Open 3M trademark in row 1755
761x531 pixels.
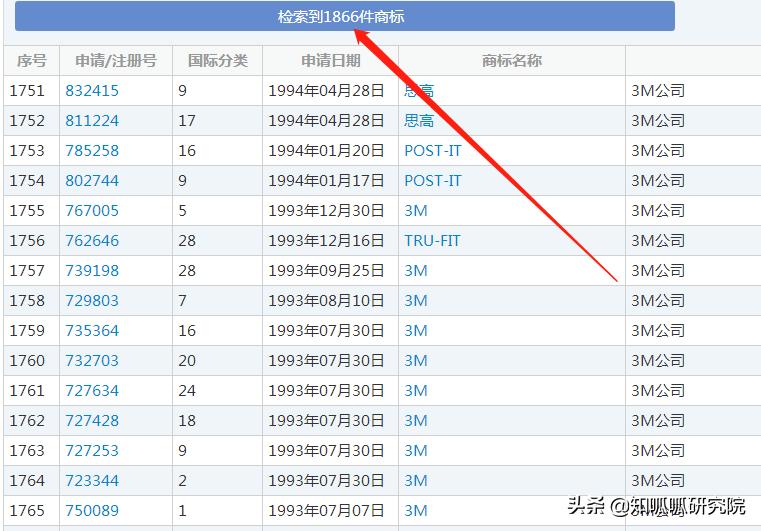click(x=416, y=211)
